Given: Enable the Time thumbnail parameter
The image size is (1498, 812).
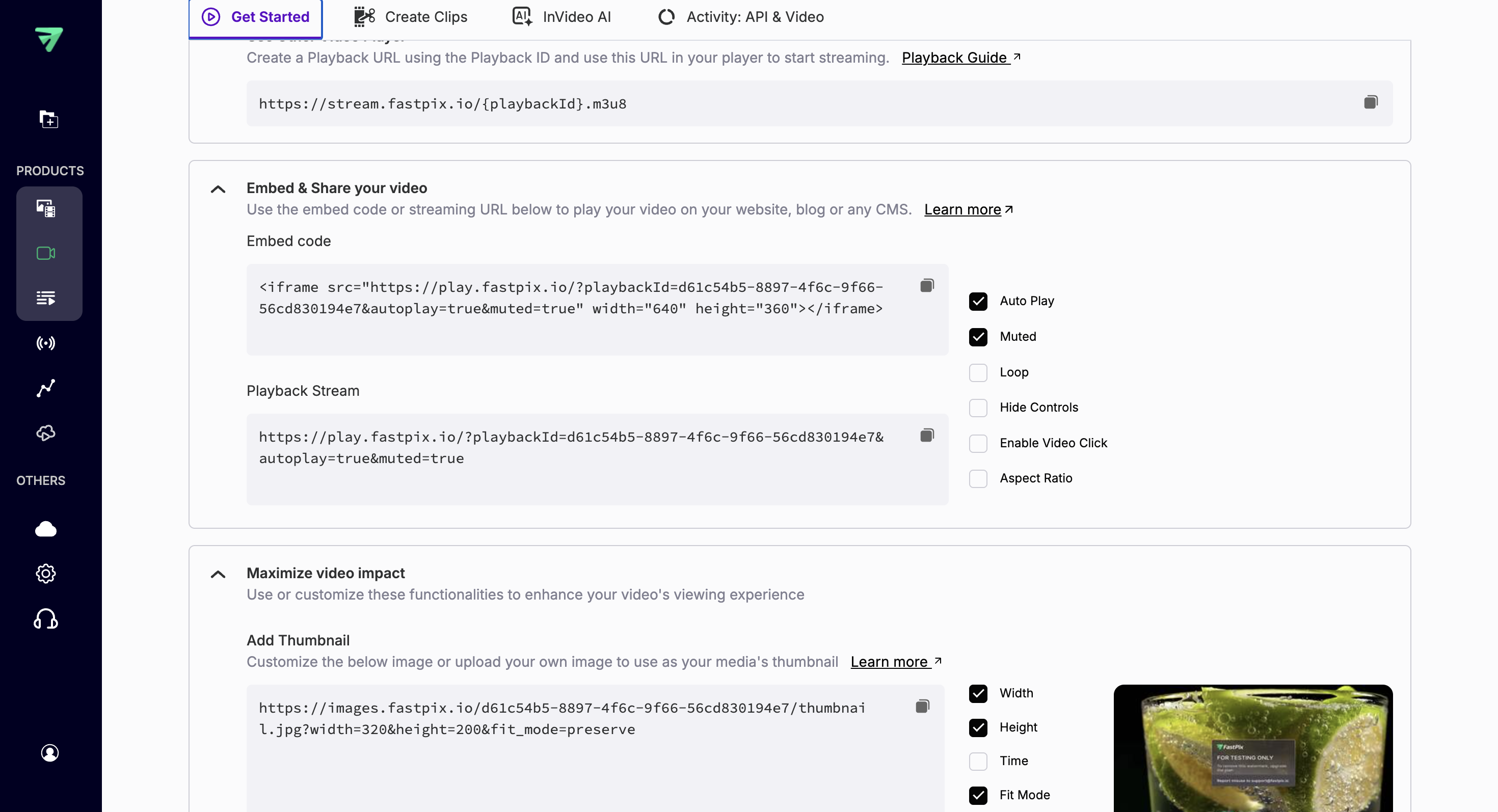Looking at the screenshot, I should click(x=978, y=762).
